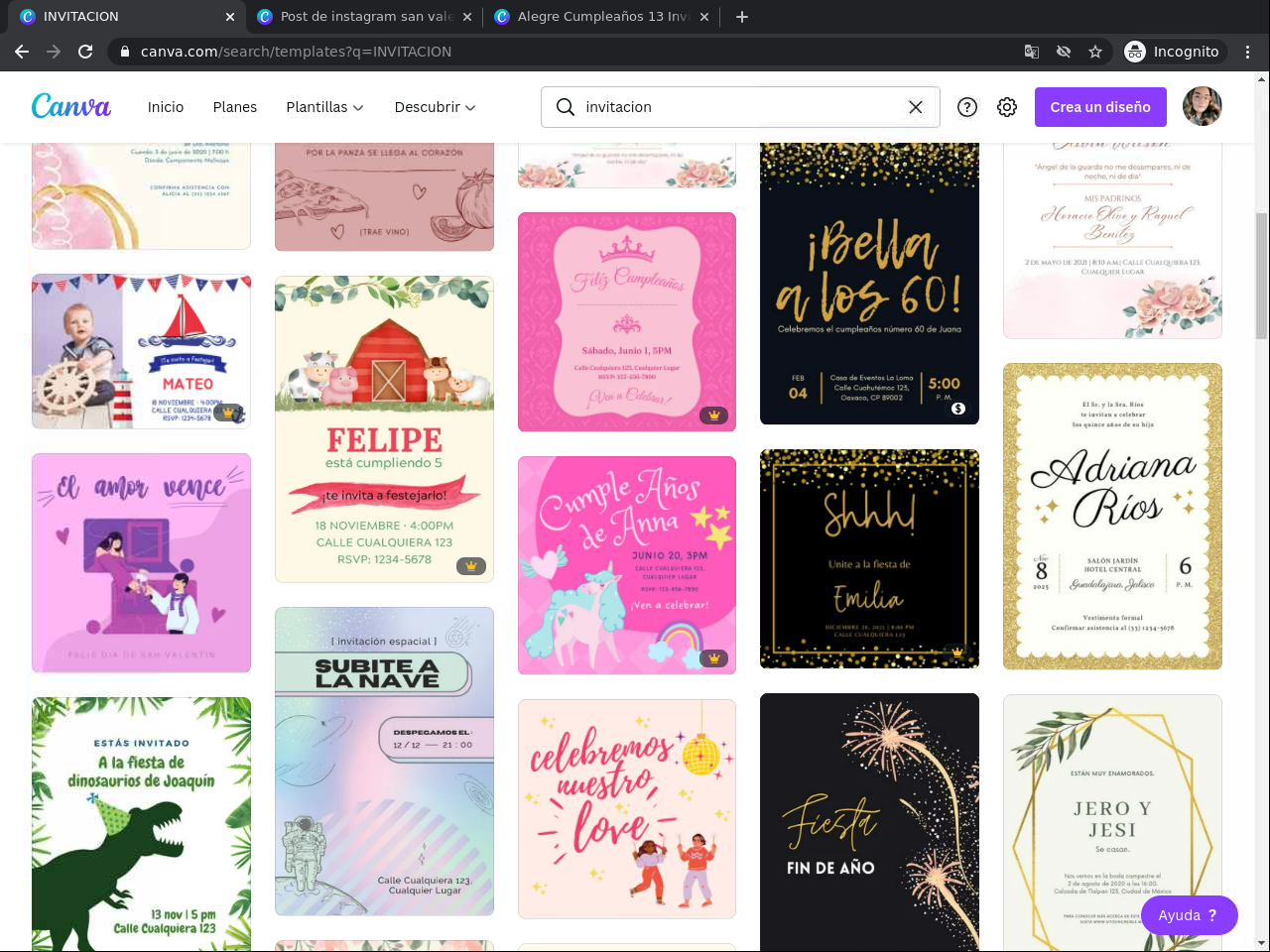Open the profile avatar menu
Screen dimensions: 1270x952
[x=1203, y=106]
